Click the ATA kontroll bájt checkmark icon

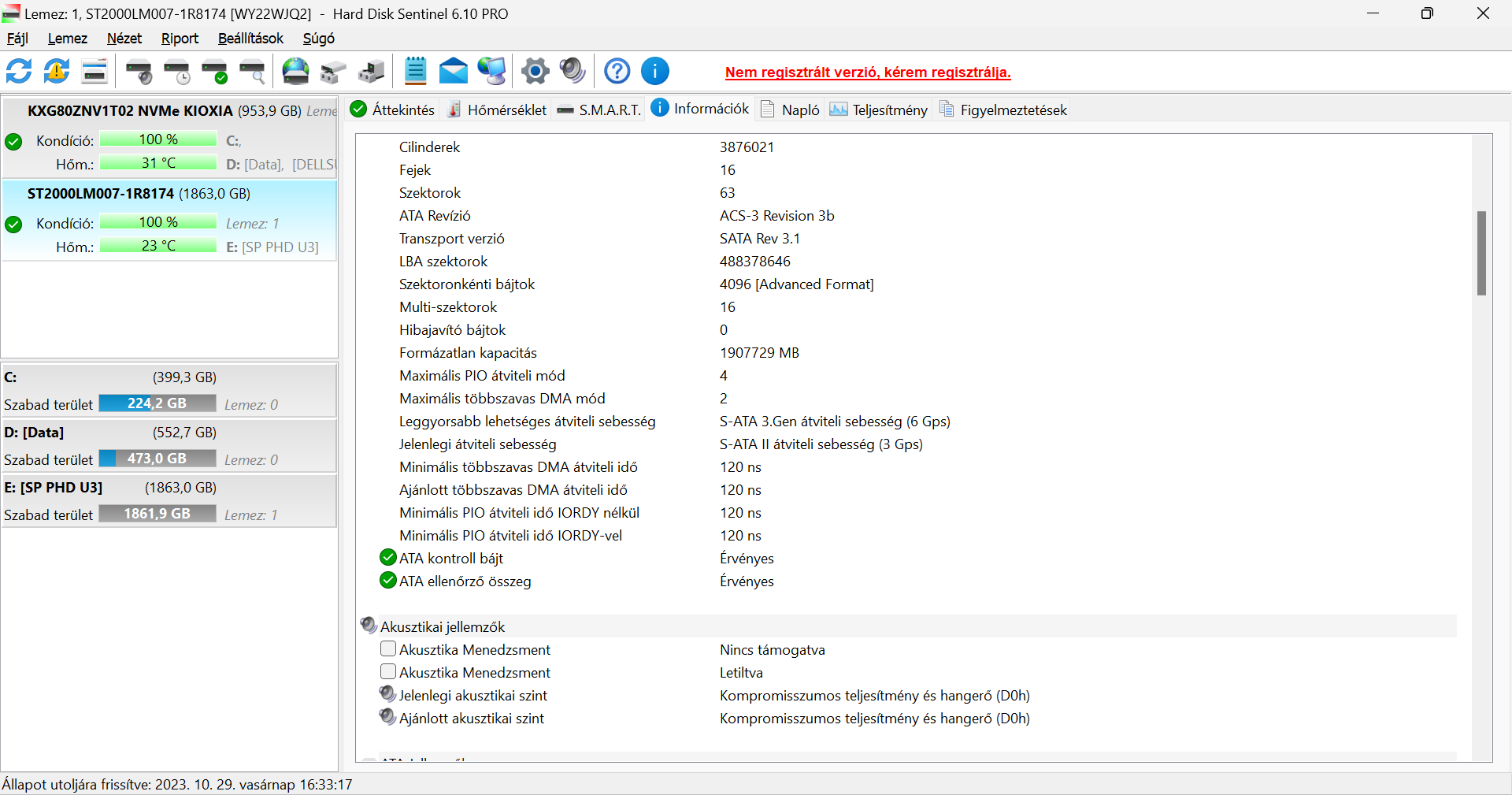tap(387, 557)
